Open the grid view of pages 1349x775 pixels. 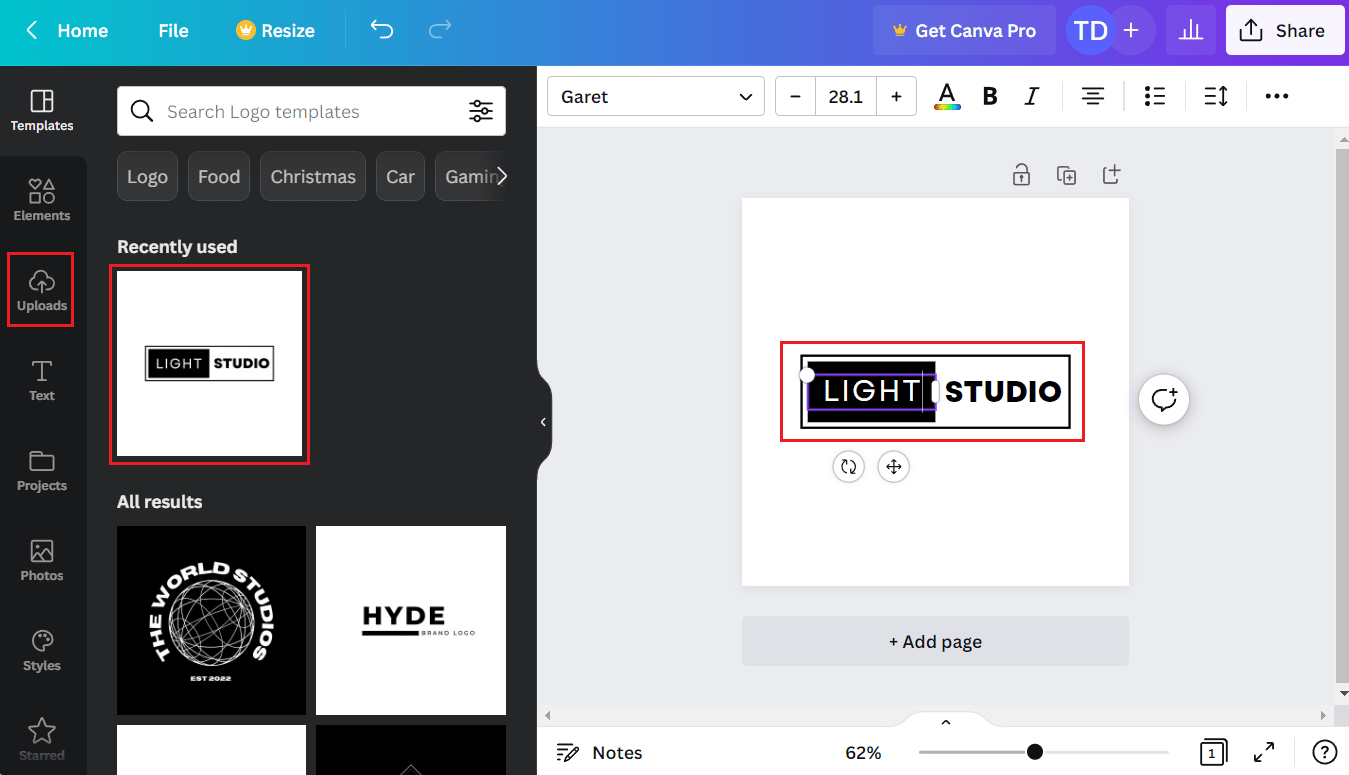tap(1213, 752)
